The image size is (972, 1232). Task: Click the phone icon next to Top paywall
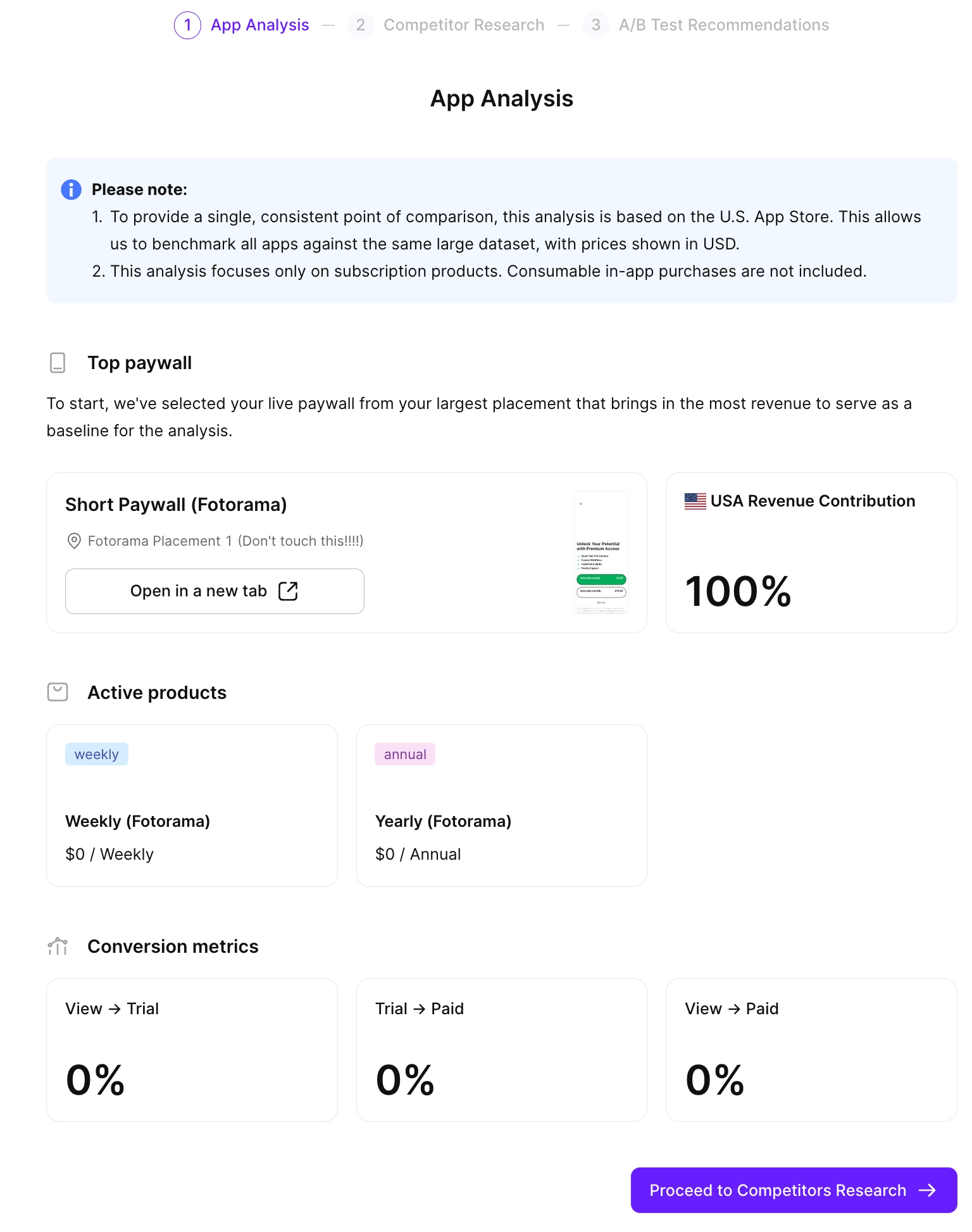coord(58,363)
